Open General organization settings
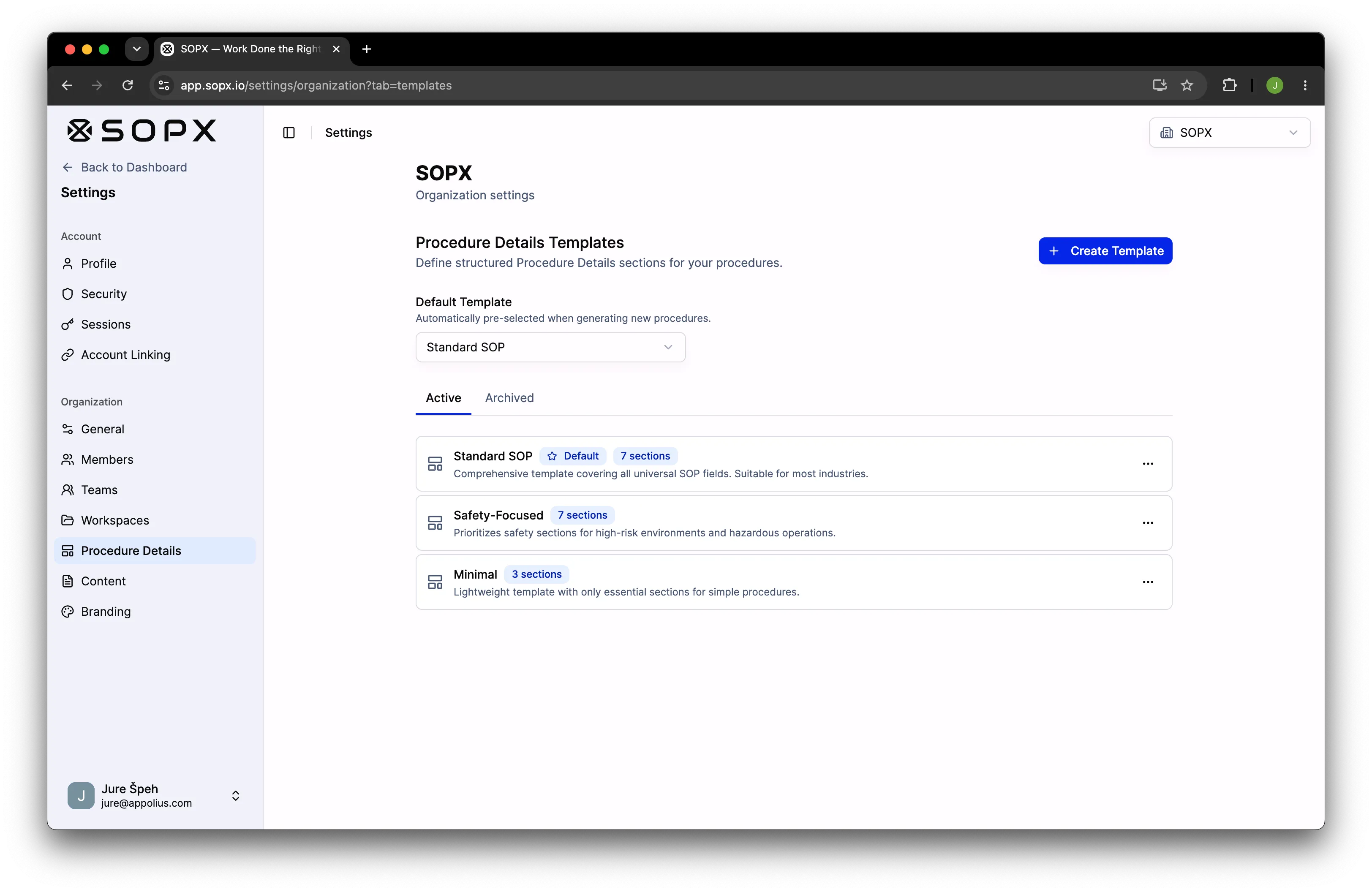 pyautogui.click(x=155, y=429)
